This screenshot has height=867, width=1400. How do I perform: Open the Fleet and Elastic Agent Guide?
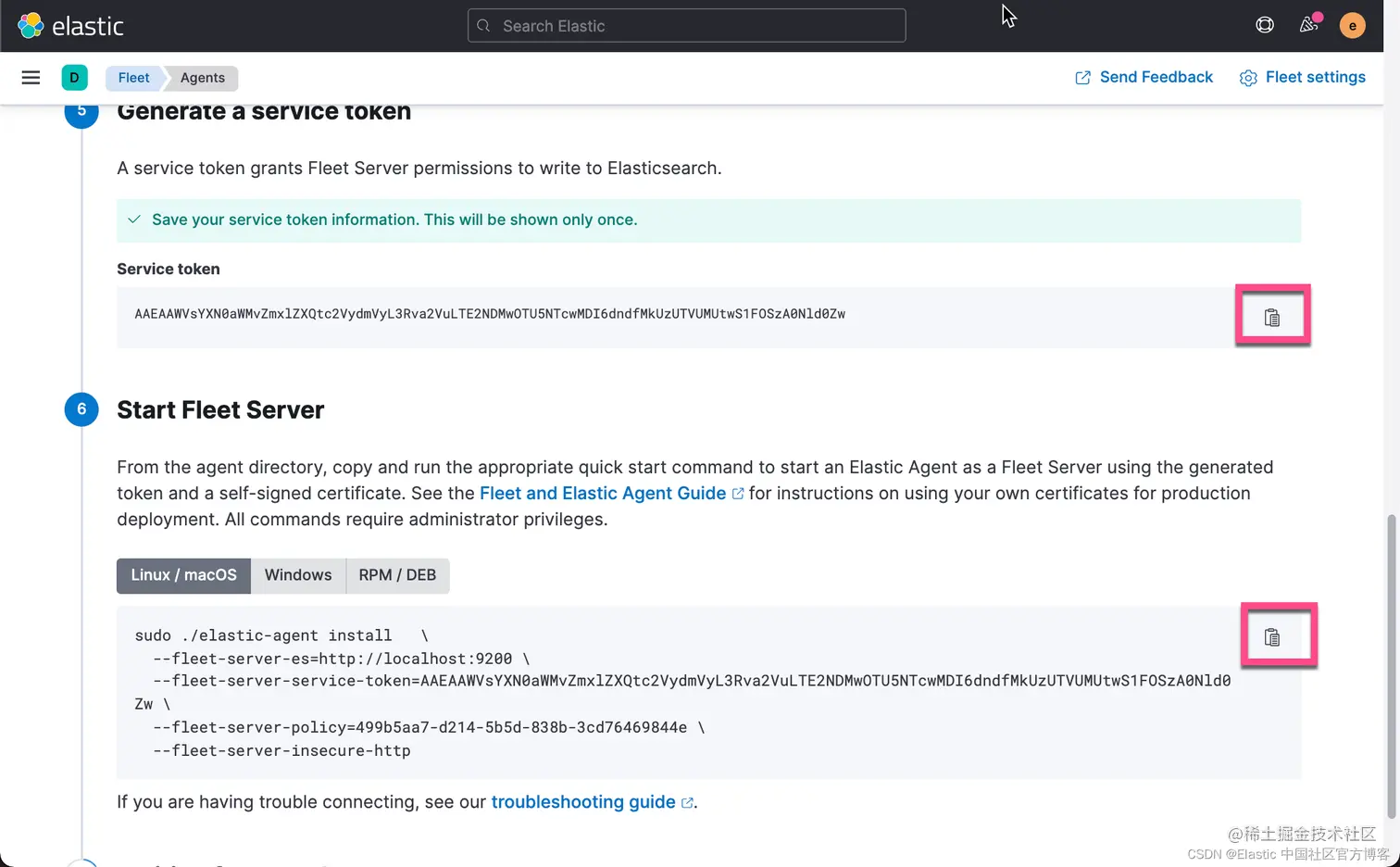click(x=603, y=494)
